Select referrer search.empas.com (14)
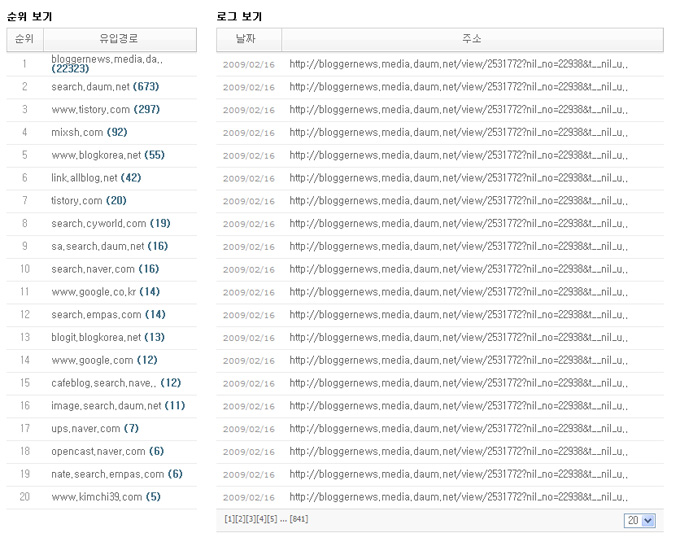Viewport: 680px width, 555px height. (108, 315)
